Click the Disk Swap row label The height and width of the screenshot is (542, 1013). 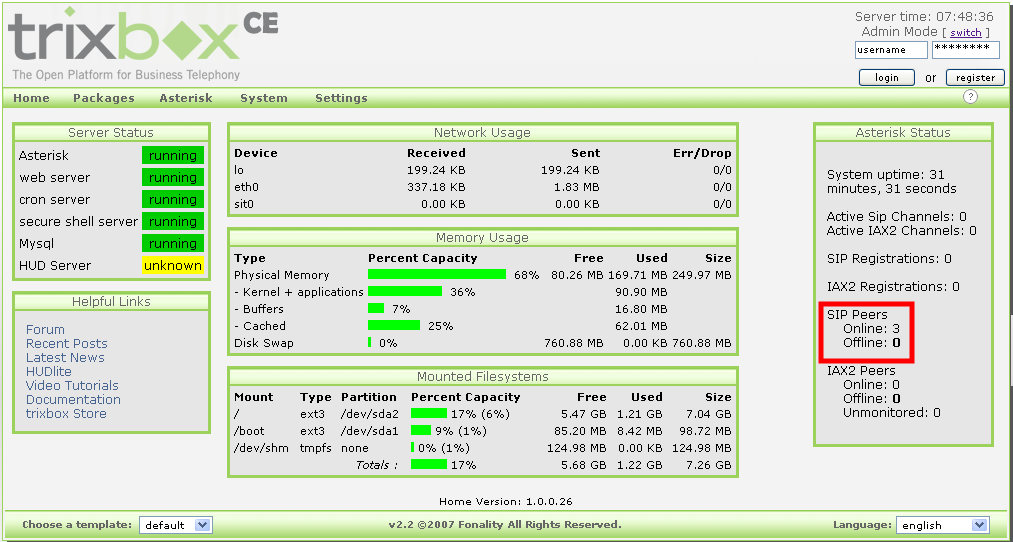pyautogui.click(x=264, y=342)
